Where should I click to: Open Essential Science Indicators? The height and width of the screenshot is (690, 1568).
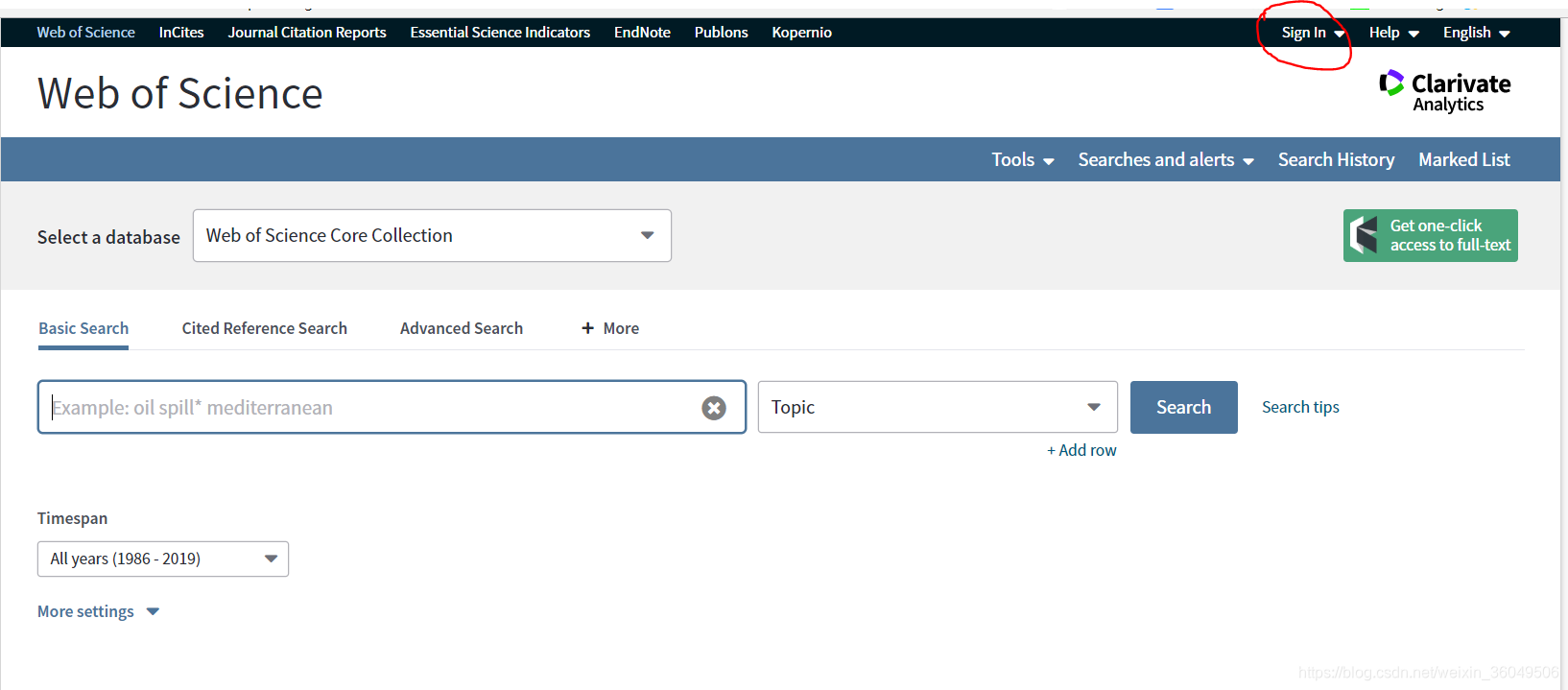[x=500, y=33]
